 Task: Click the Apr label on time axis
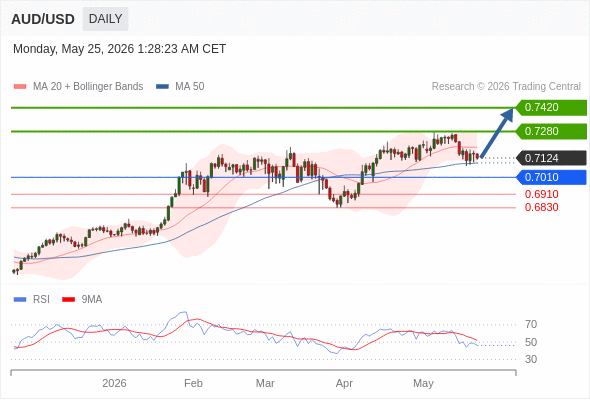[x=344, y=383]
